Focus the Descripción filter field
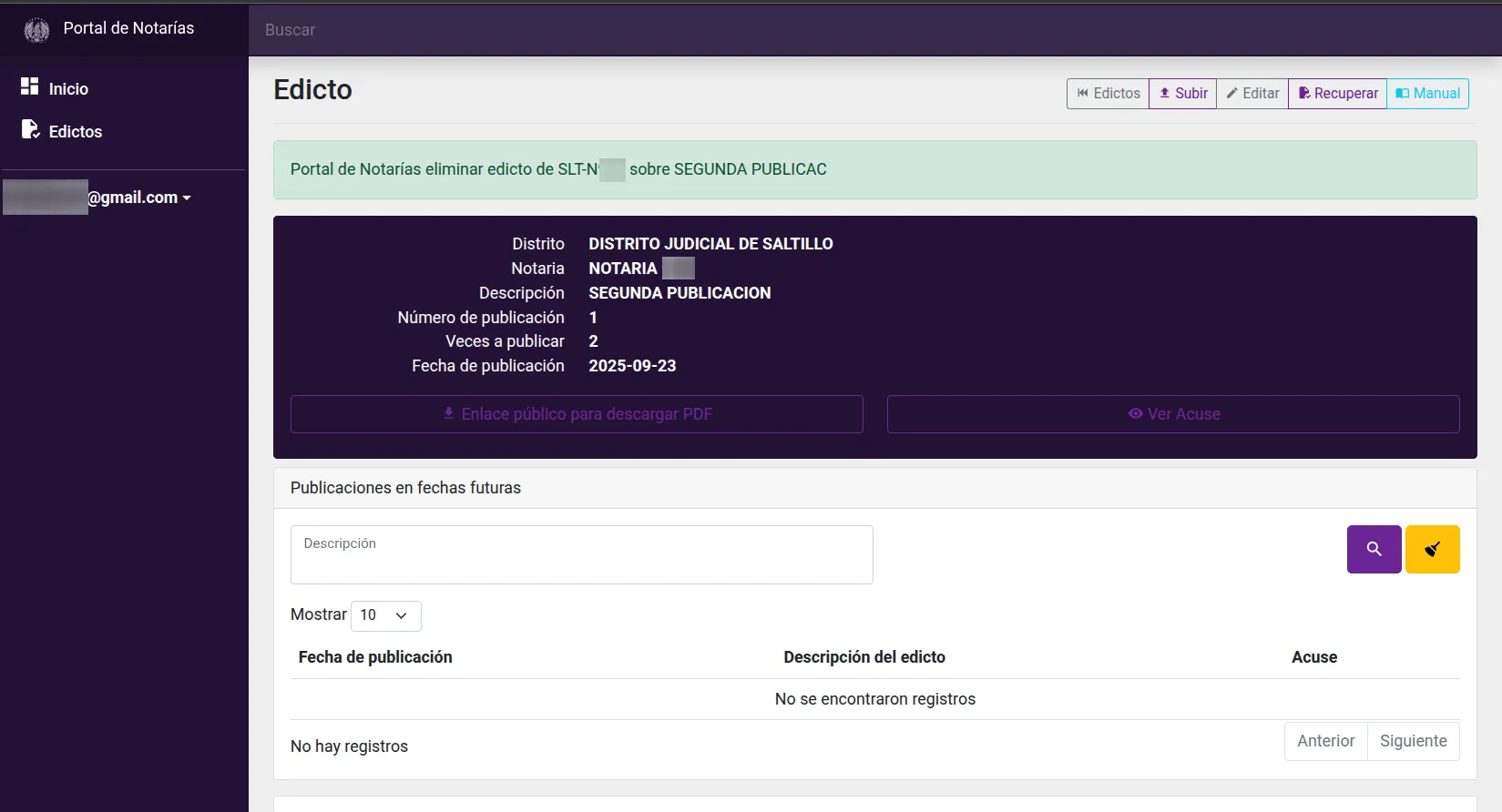1502x812 pixels. click(x=581, y=555)
